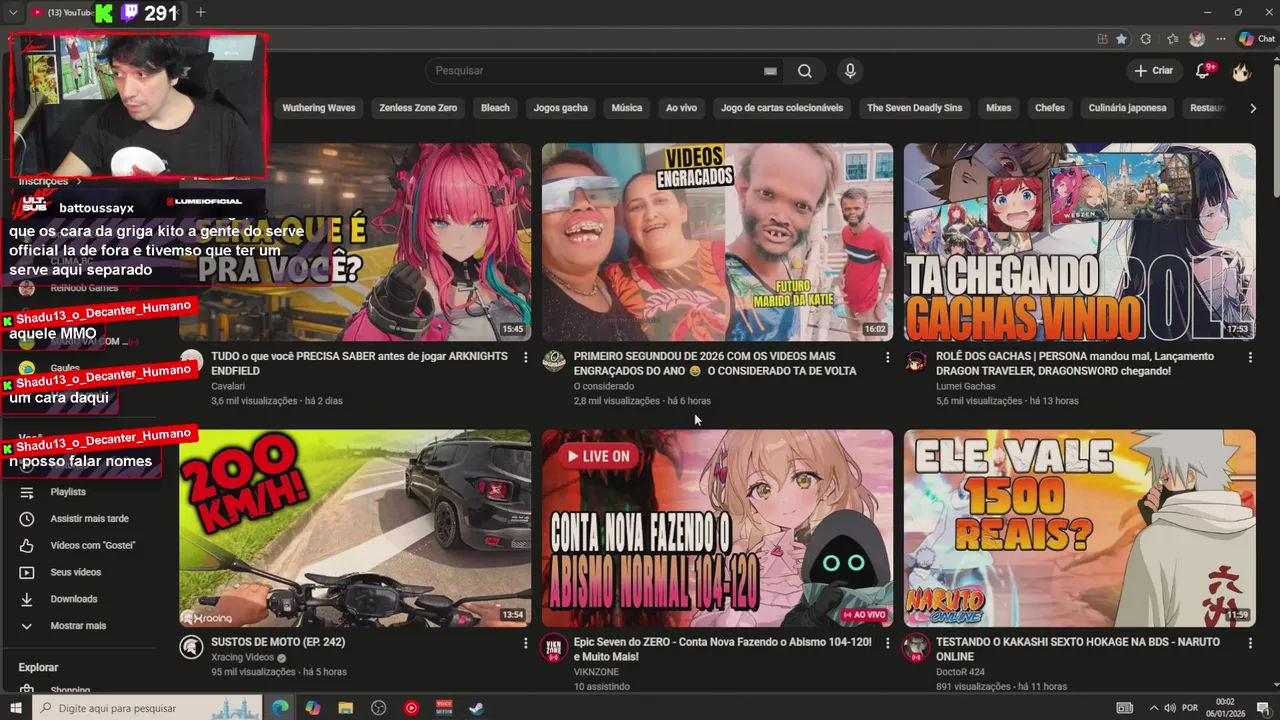Click the page vertical scrollbar
Screen dimensions: 1280x720
click(1275, 130)
